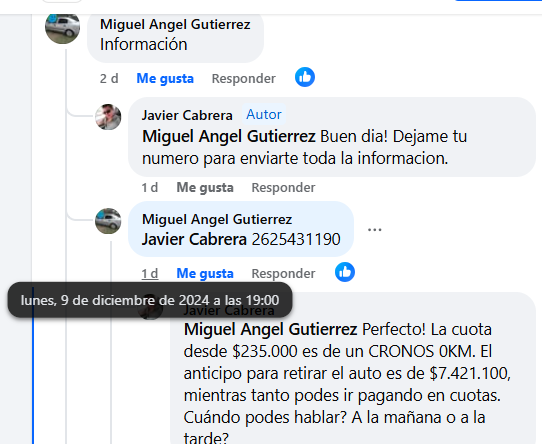Click like reaction icon under phone number comment
The width and height of the screenshot is (542, 444).
[345, 272]
